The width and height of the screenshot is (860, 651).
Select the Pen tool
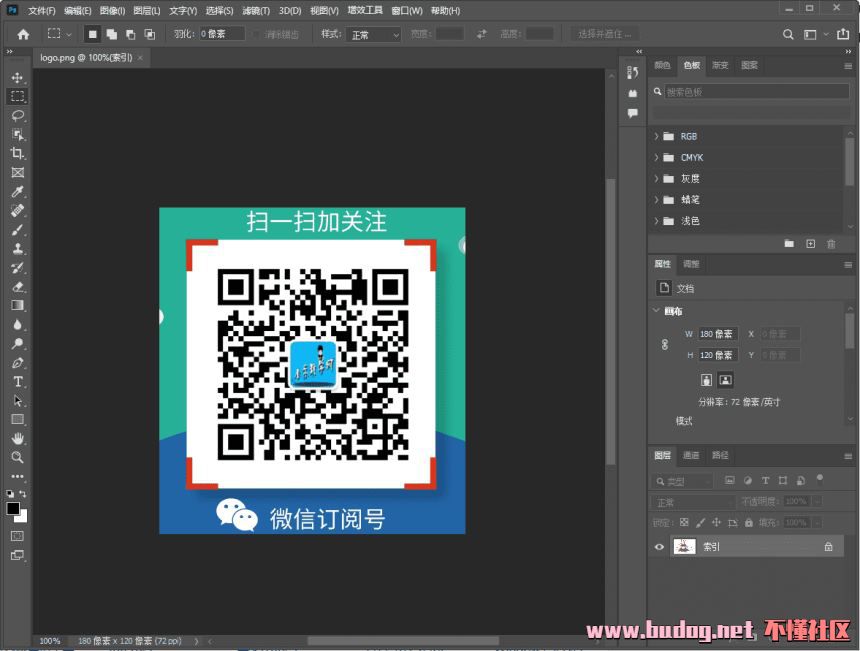(x=18, y=363)
